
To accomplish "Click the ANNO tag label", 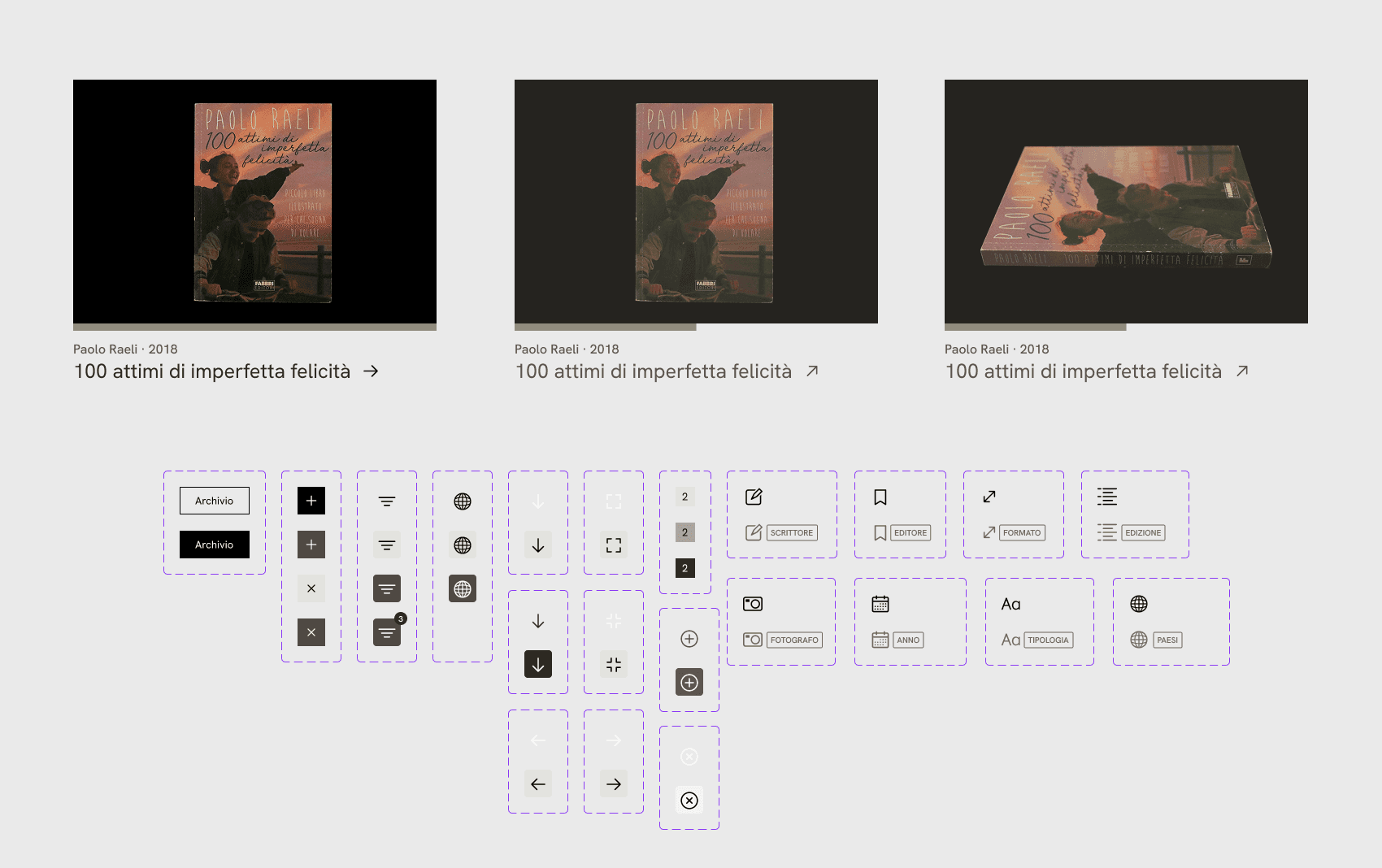I will [x=908, y=640].
